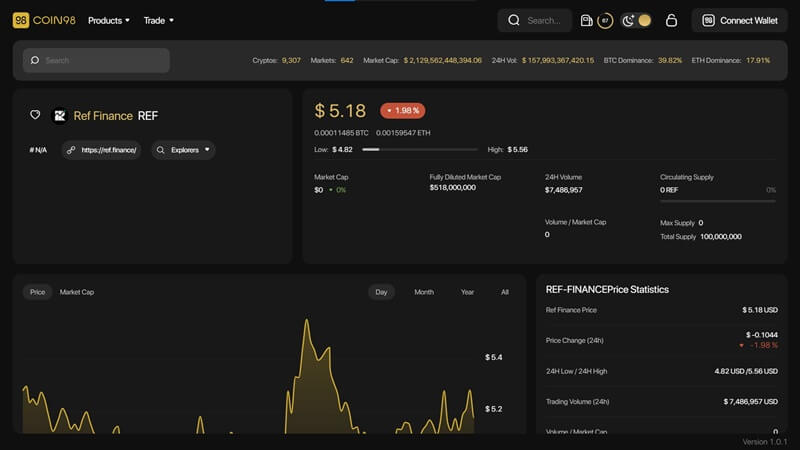Viewport: 800px width, 450px height.
Task: Click the Coin98 logo icon
Action: tap(20, 20)
